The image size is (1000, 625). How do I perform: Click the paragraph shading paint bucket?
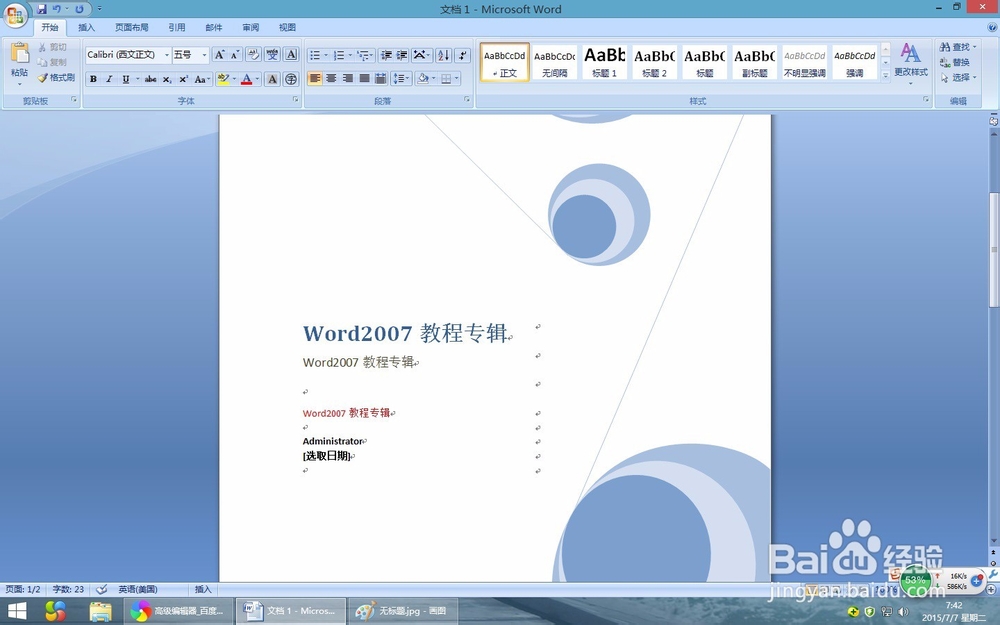click(422, 78)
